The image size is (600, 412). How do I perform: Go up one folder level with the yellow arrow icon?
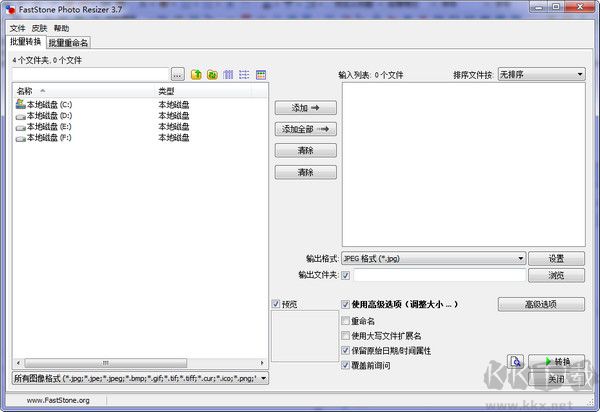196,75
